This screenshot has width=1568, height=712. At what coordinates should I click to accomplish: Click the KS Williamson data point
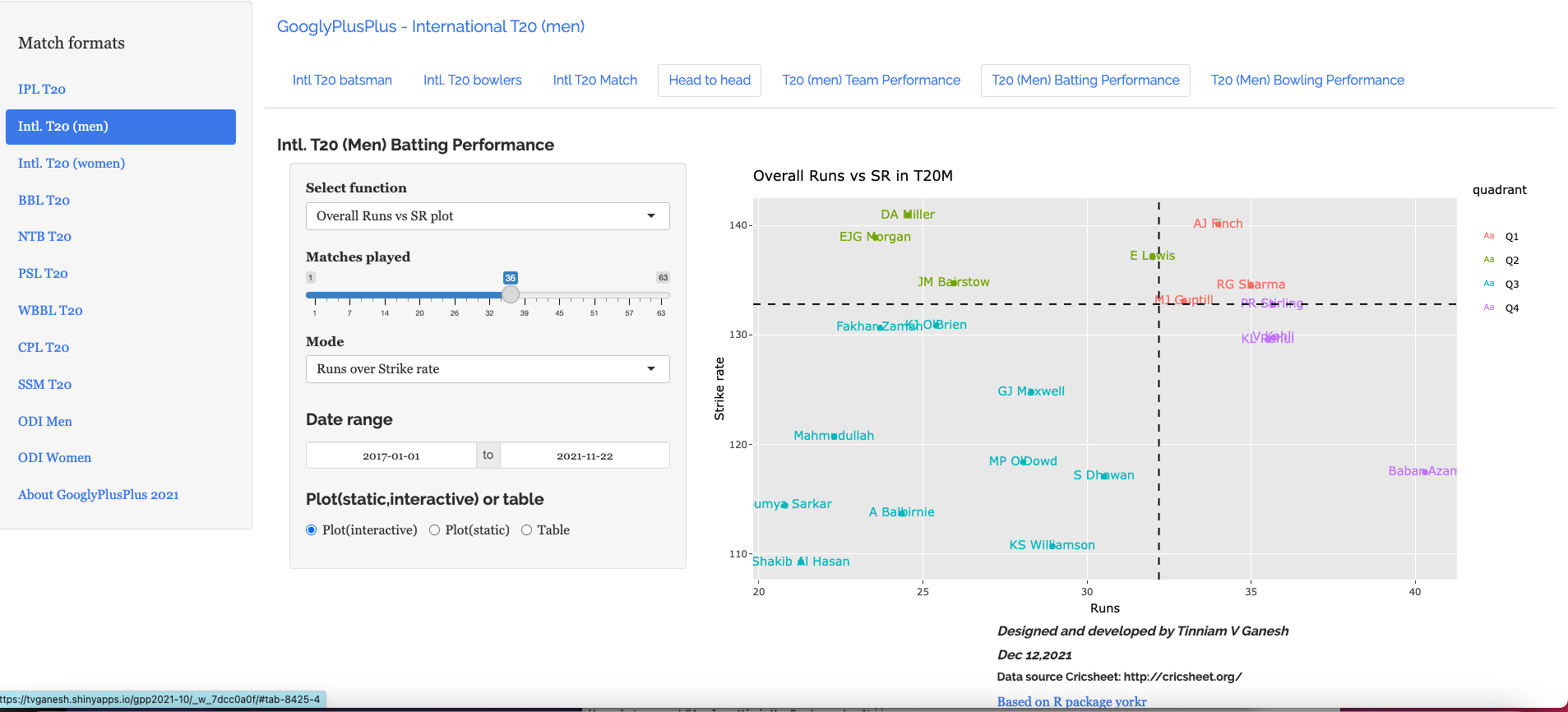(1052, 545)
